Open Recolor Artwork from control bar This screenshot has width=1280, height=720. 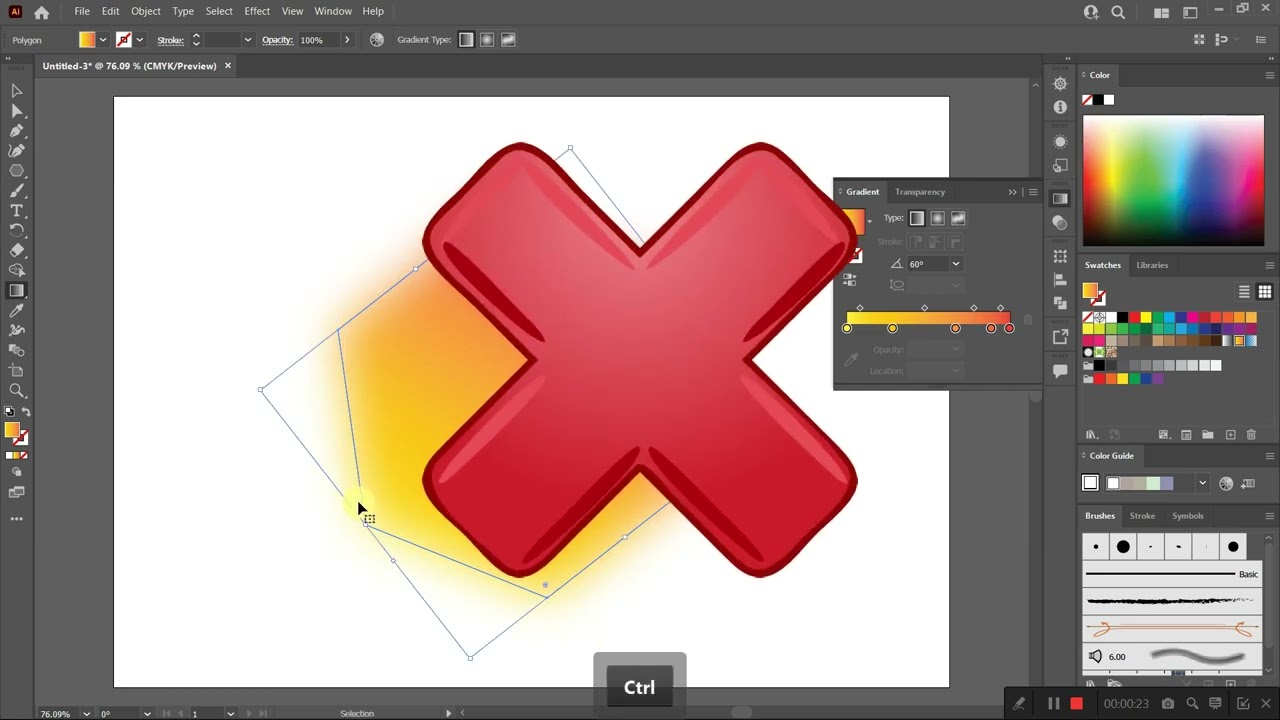377,40
